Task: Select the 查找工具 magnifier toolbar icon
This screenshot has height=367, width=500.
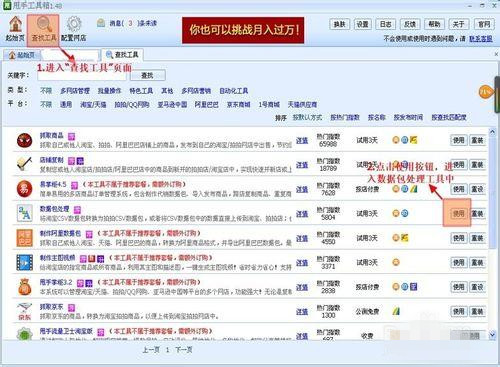Action: pos(43,29)
